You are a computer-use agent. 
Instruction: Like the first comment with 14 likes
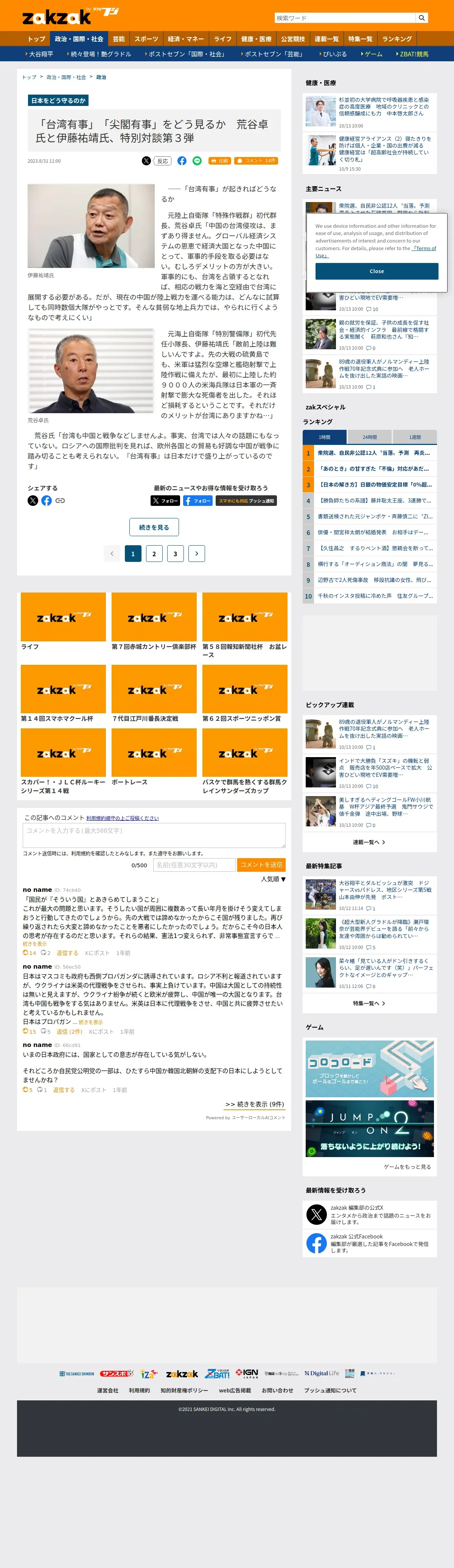[29, 953]
